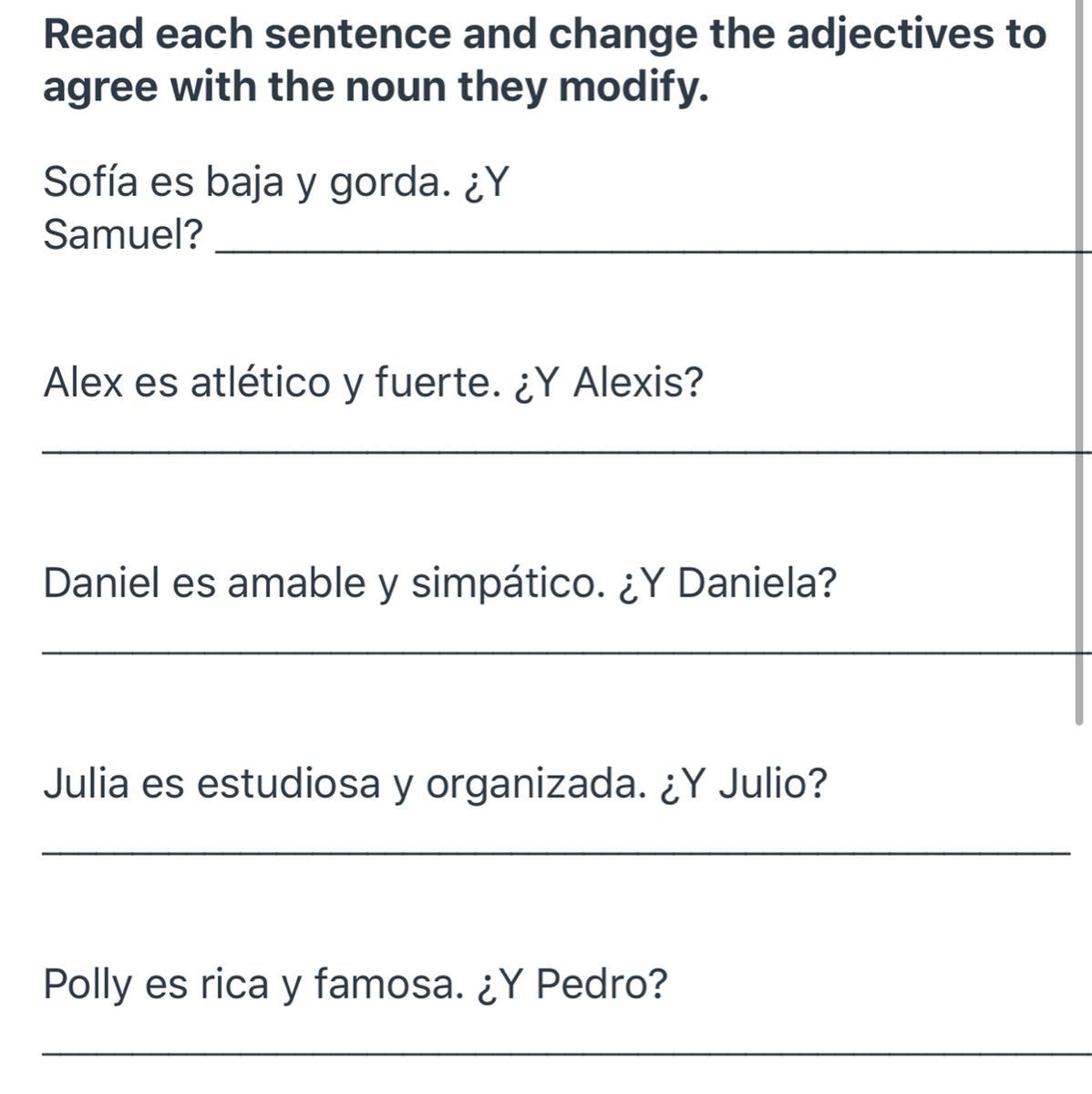Click the blank line under "¿Y Pedro?"
Image resolution: width=1092 pixels, height=1094 pixels.
(x=567, y=1051)
